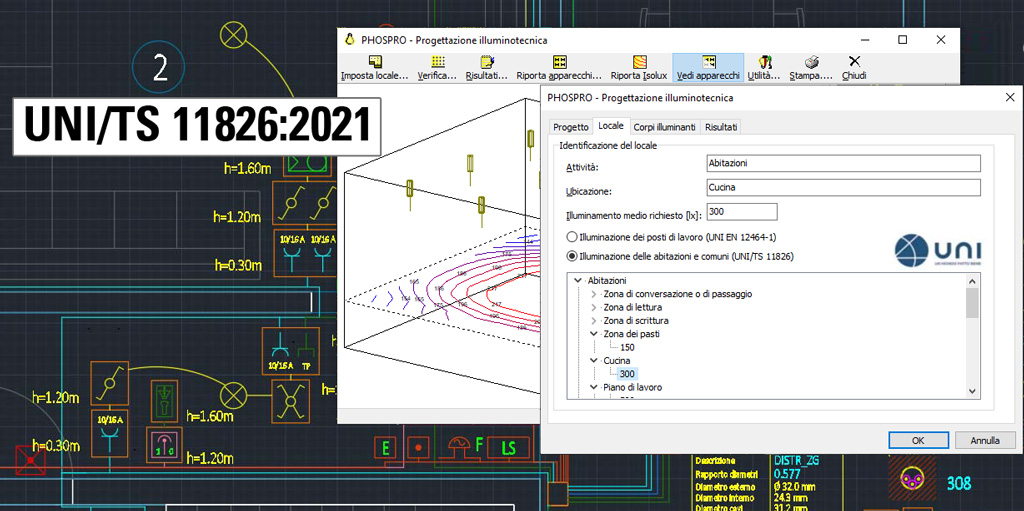The height and width of the screenshot is (511, 1024).
Task: Choose the Chiudi toolbar icon
Action: point(854,68)
